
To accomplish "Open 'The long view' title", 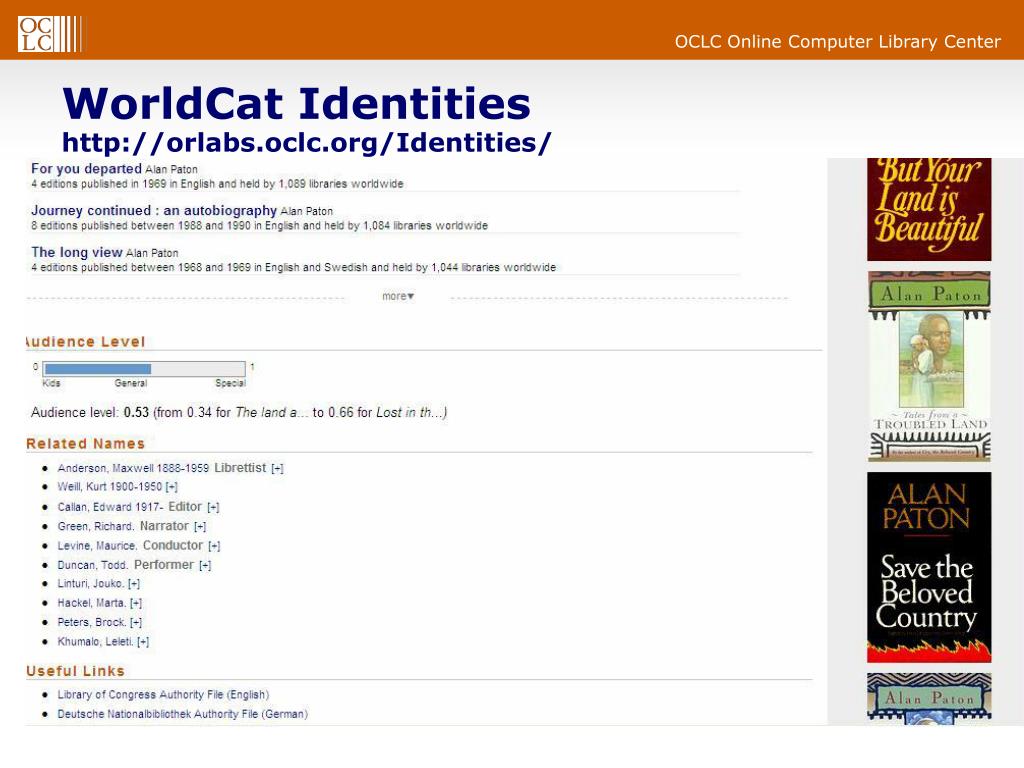I will 77,252.
